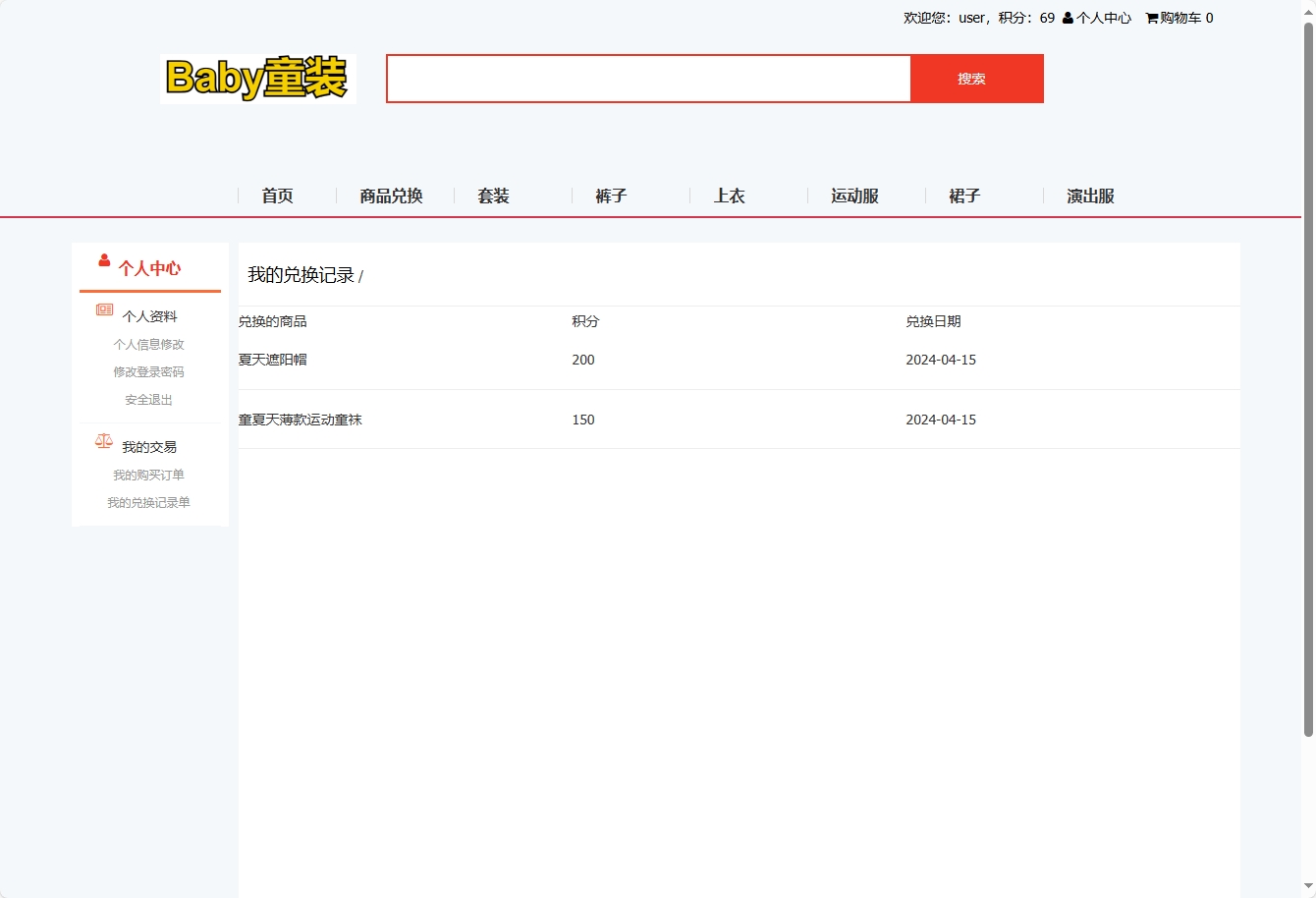The height and width of the screenshot is (898, 1316).
Task: Open the 上衣 category page
Action: (730, 196)
